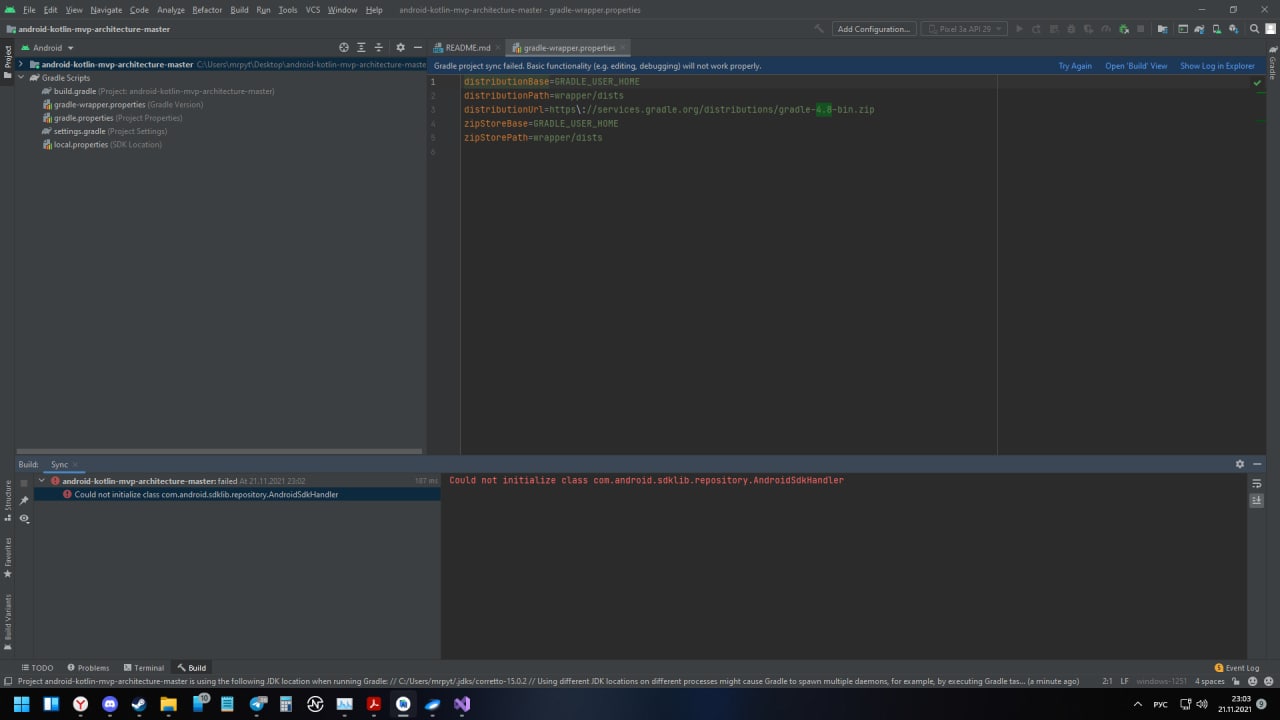
Task: Click the Apply Changes and attach debugger icon
Action: pyautogui.click(x=1123, y=29)
